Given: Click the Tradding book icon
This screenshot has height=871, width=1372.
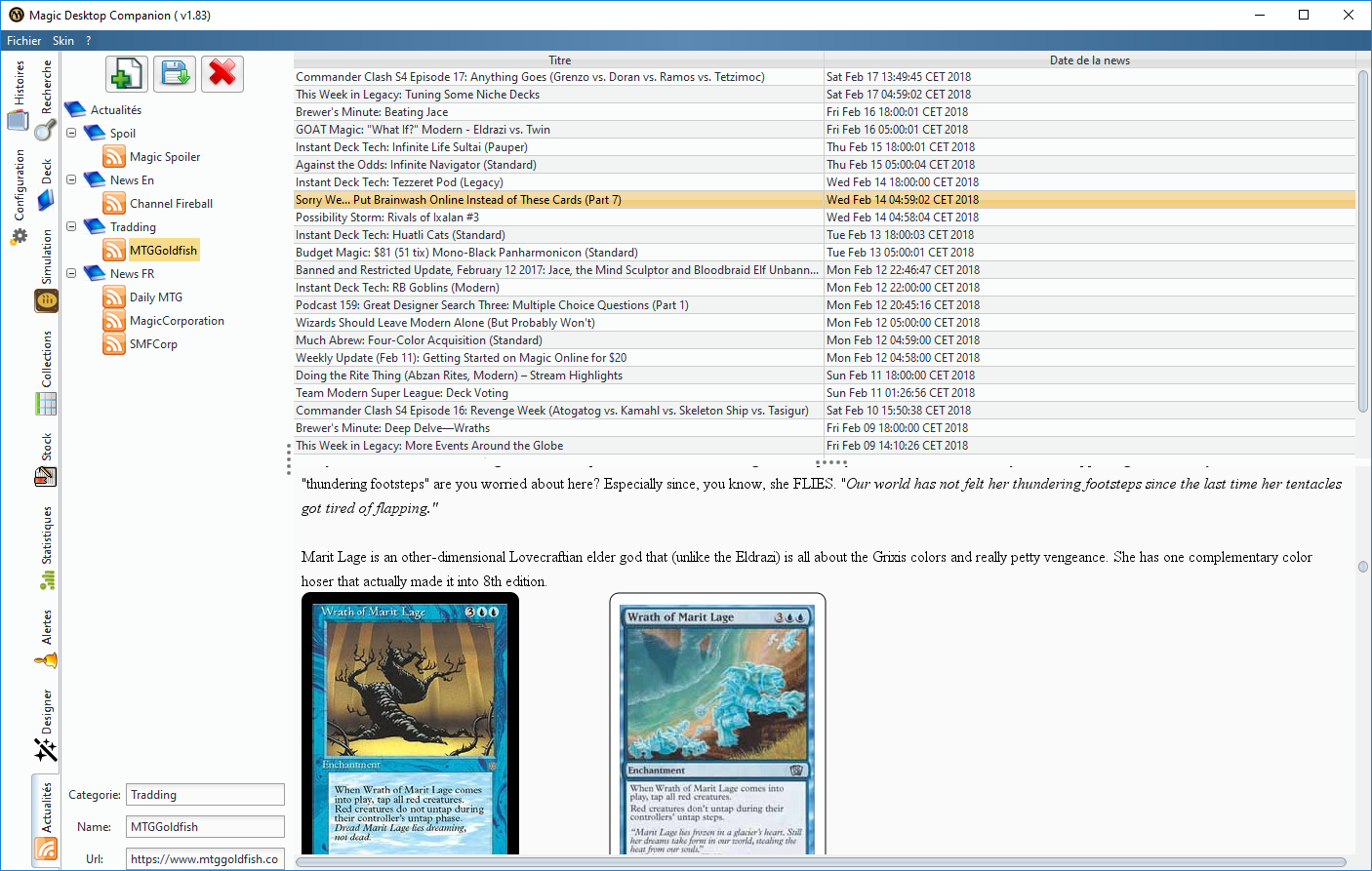Looking at the screenshot, I should tap(95, 227).
